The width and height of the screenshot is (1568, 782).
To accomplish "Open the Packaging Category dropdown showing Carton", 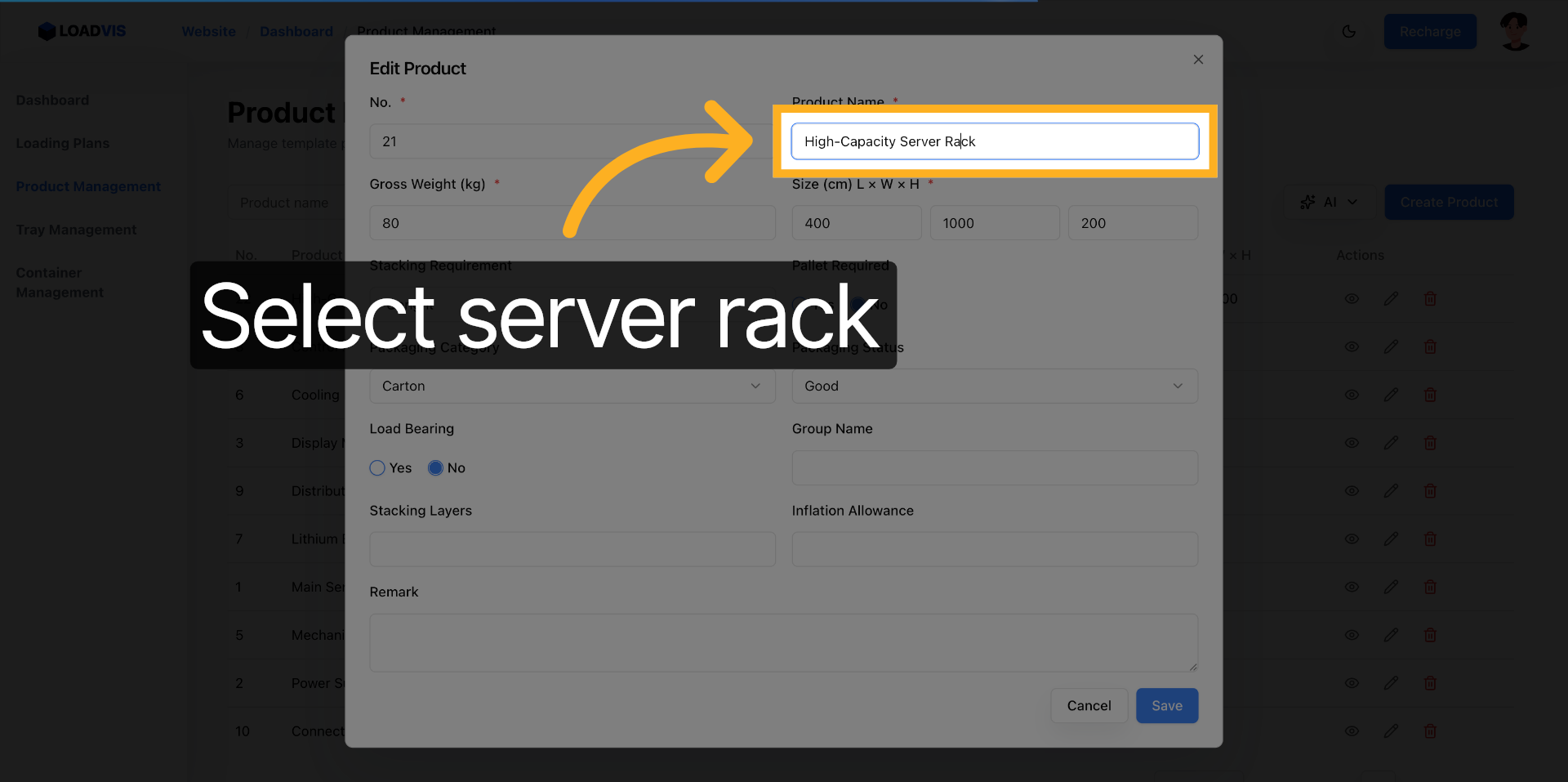I will (572, 386).
